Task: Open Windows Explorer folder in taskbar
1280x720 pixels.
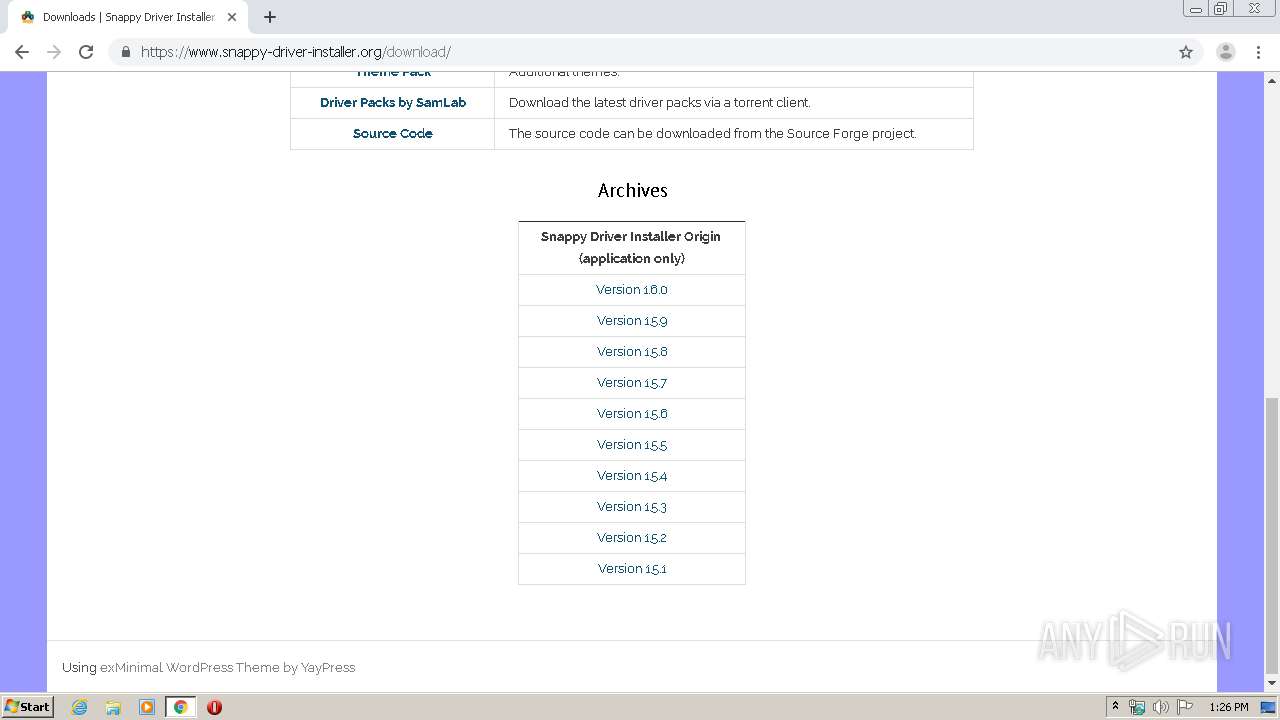Action: [113, 707]
